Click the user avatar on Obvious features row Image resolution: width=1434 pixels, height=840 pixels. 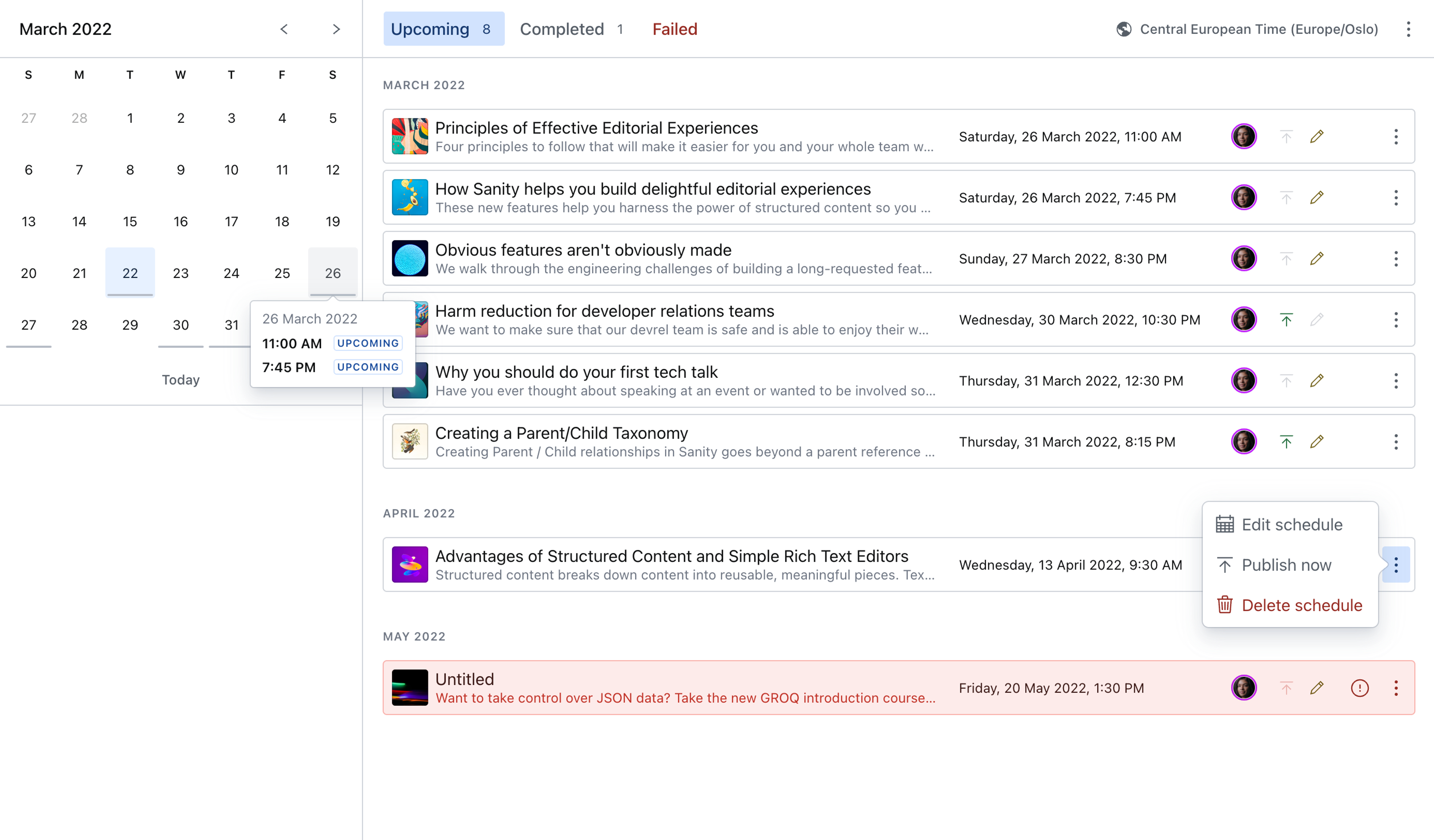(x=1244, y=259)
